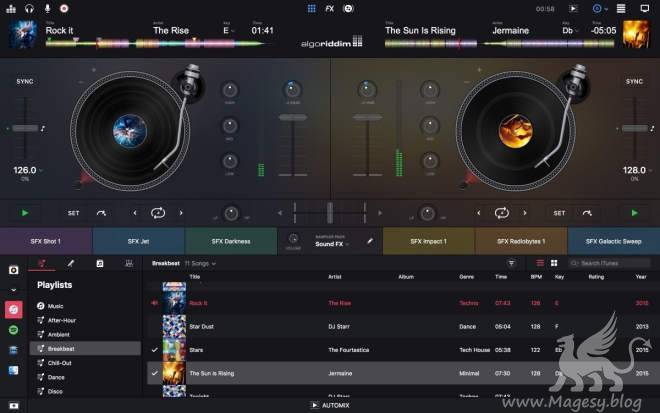Open right deck BPM 128.0 dropdown

point(637,170)
